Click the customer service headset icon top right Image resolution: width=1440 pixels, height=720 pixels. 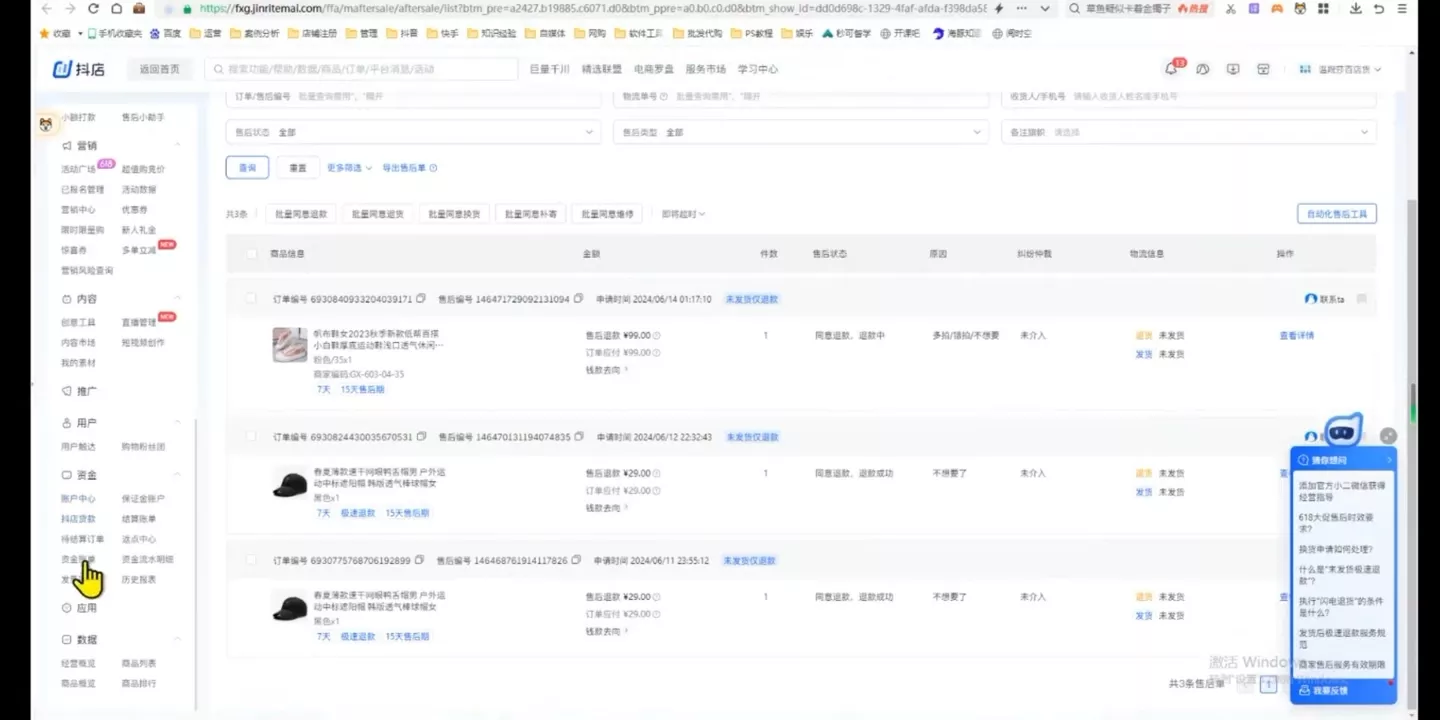tap(1203, 68)
